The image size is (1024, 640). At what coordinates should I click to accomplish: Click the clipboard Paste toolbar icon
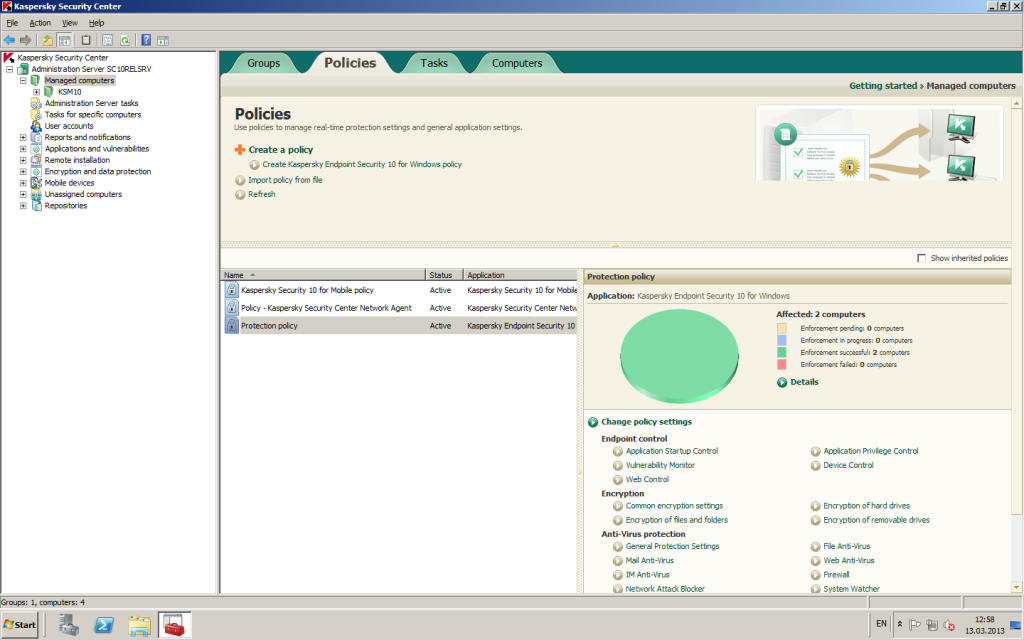point(86,40)
